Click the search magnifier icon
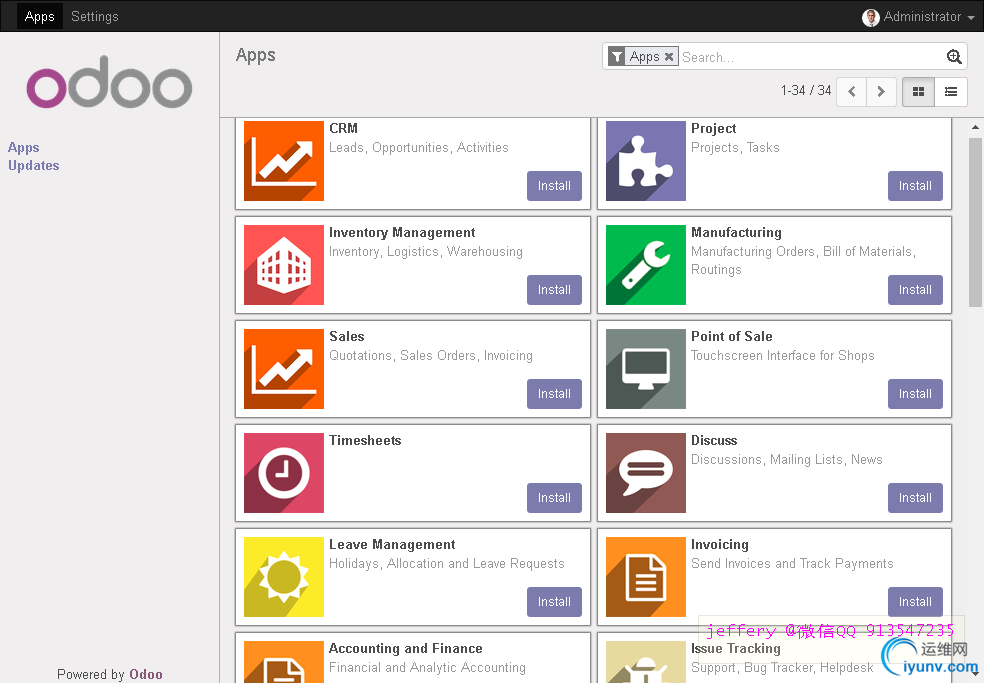The image size is (984, 683). click(x=954, y=56)
